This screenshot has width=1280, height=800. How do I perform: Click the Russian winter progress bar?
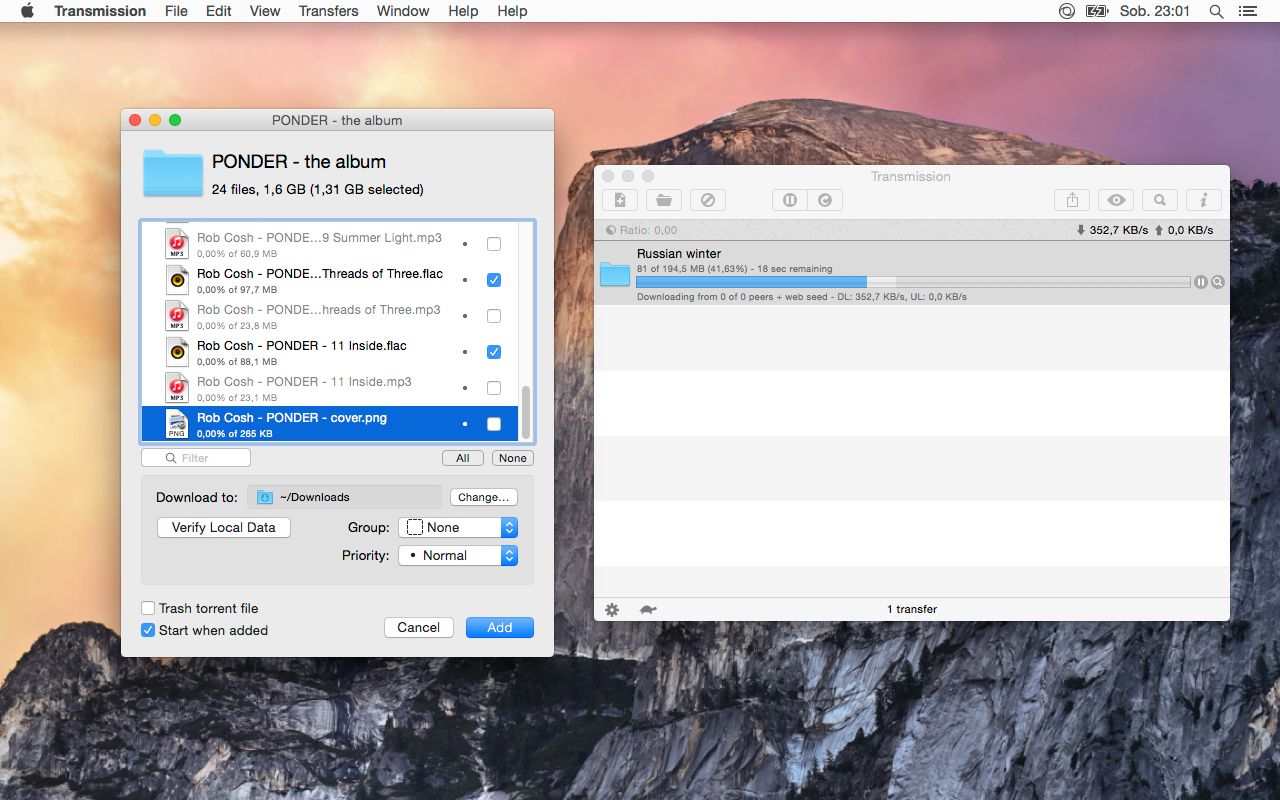pos(913,282)
